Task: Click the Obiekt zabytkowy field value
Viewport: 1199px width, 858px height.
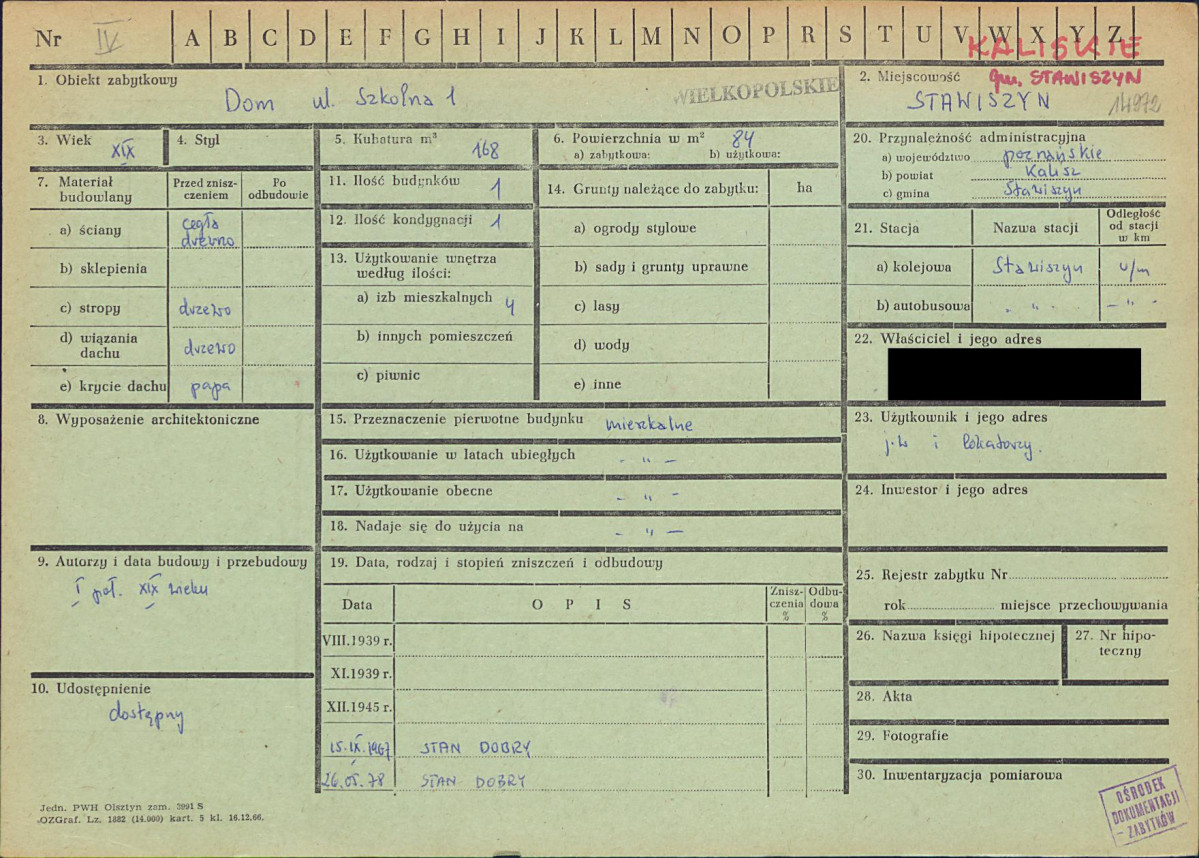Action: coord(340,99)
